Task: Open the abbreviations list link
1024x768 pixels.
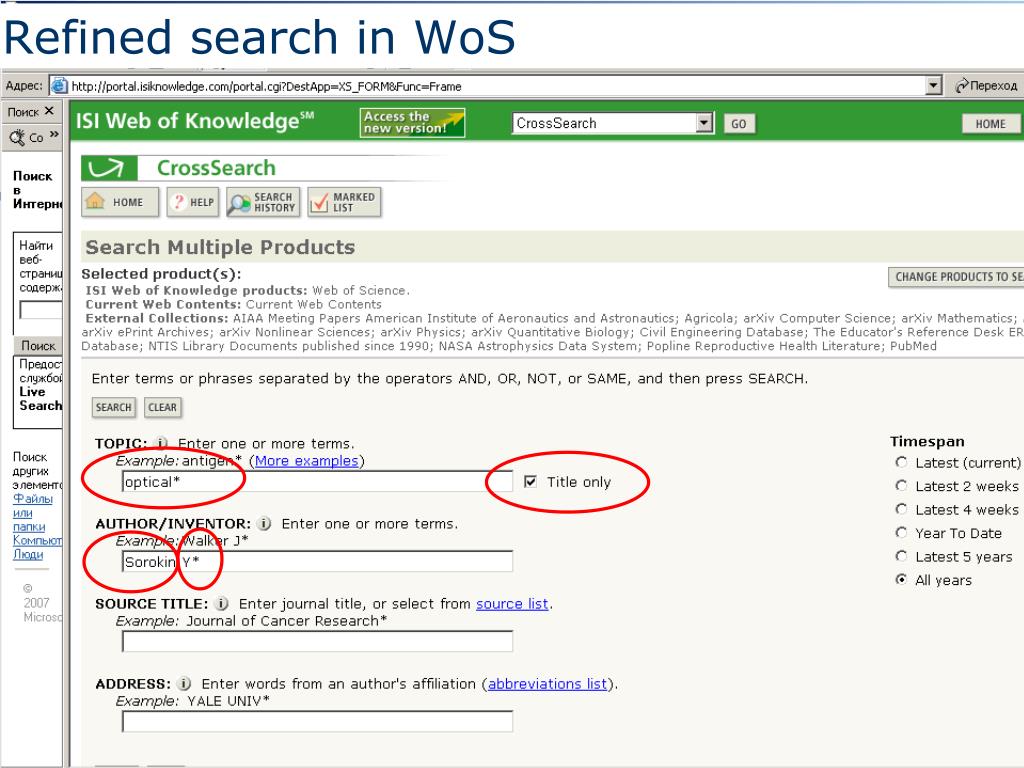Action: point(547,684)
